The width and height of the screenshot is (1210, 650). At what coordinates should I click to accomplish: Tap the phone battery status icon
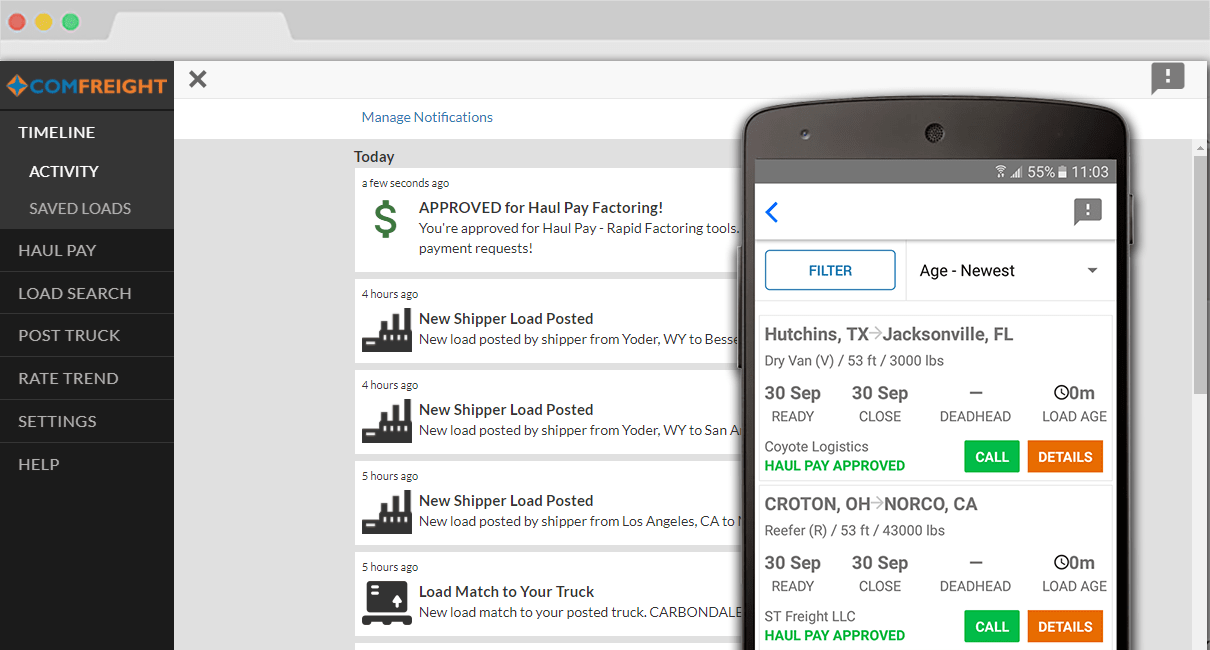(1062, 172)
